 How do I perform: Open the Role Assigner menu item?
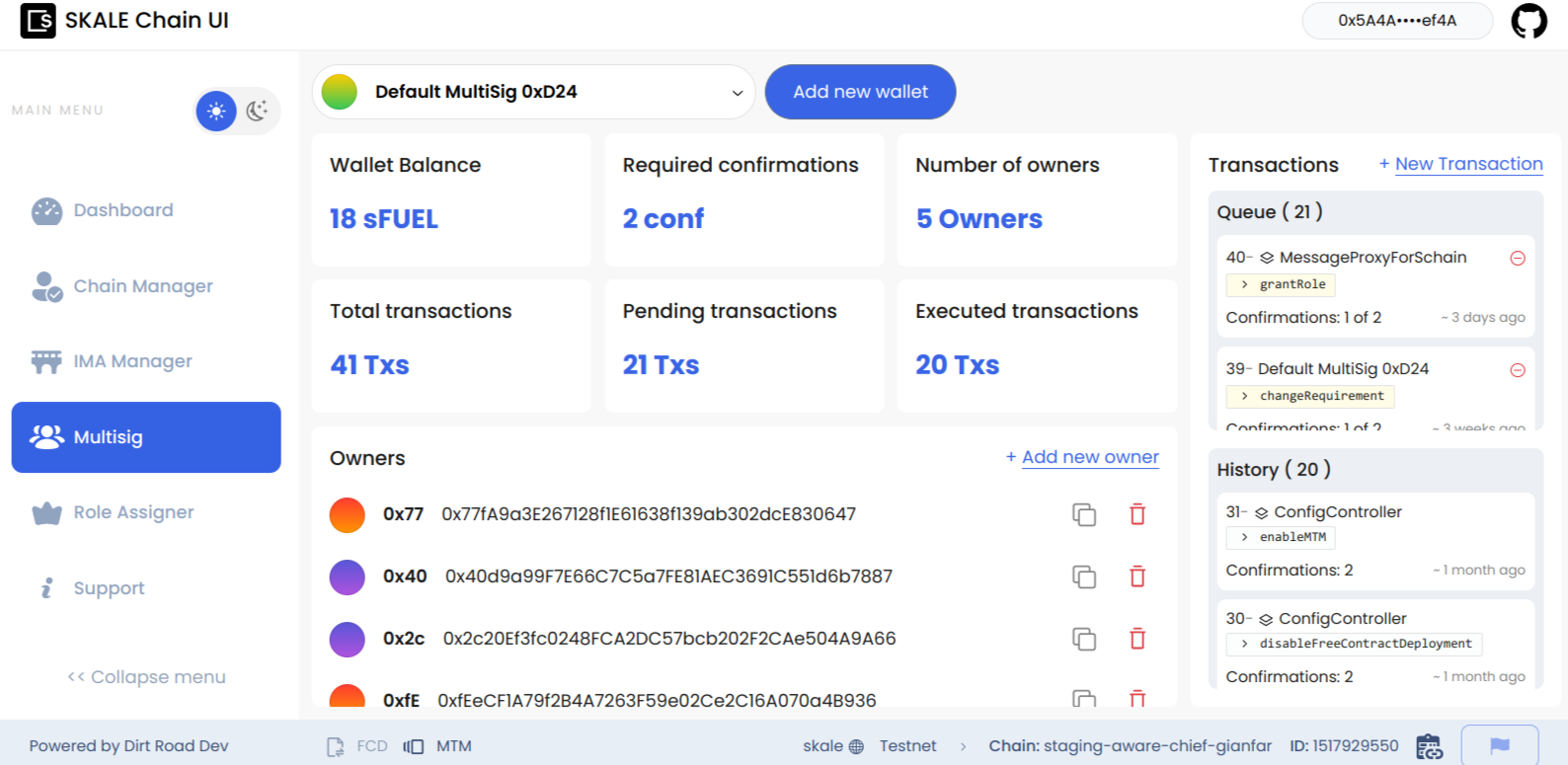[146, 512]
